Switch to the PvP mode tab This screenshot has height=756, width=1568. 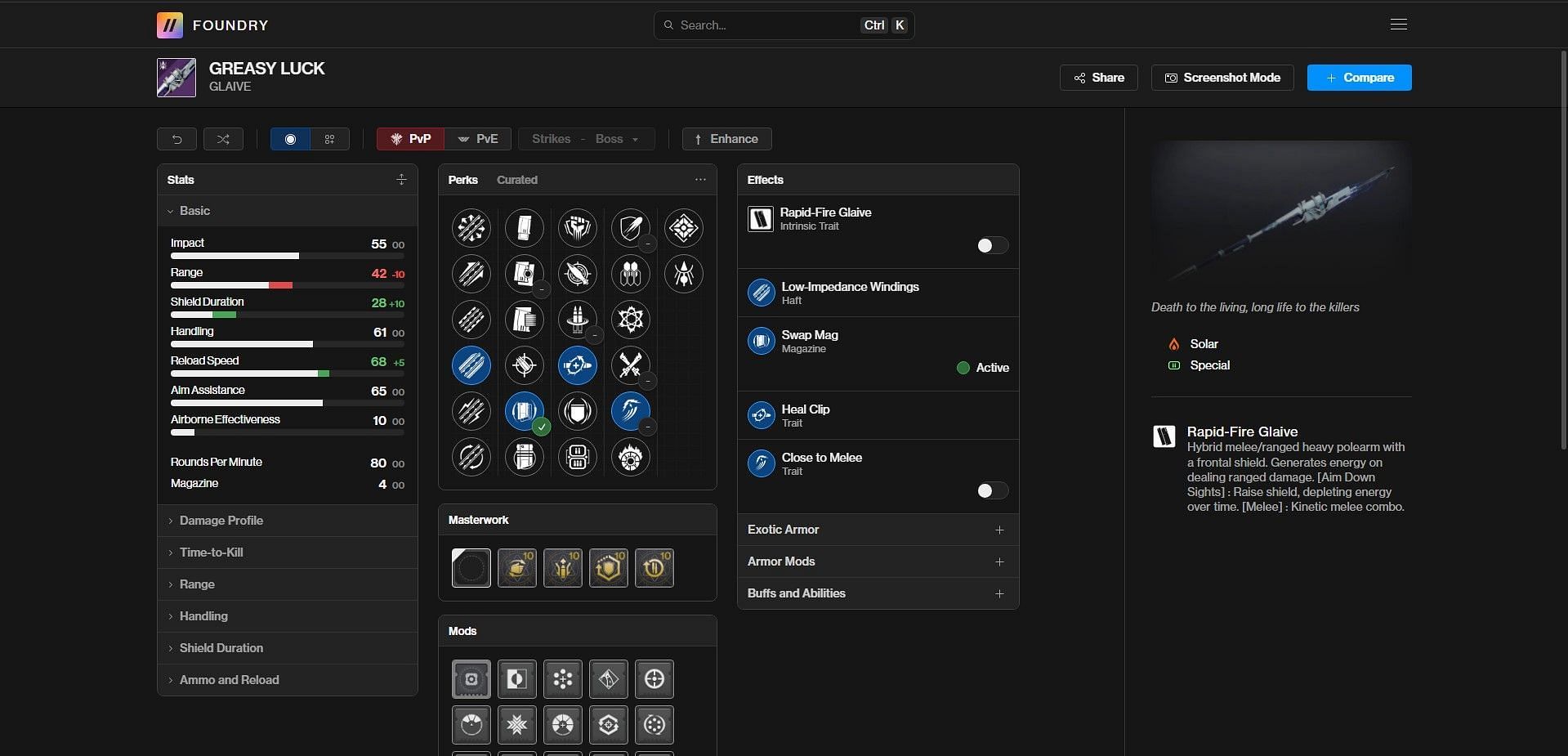click(410, 139)
